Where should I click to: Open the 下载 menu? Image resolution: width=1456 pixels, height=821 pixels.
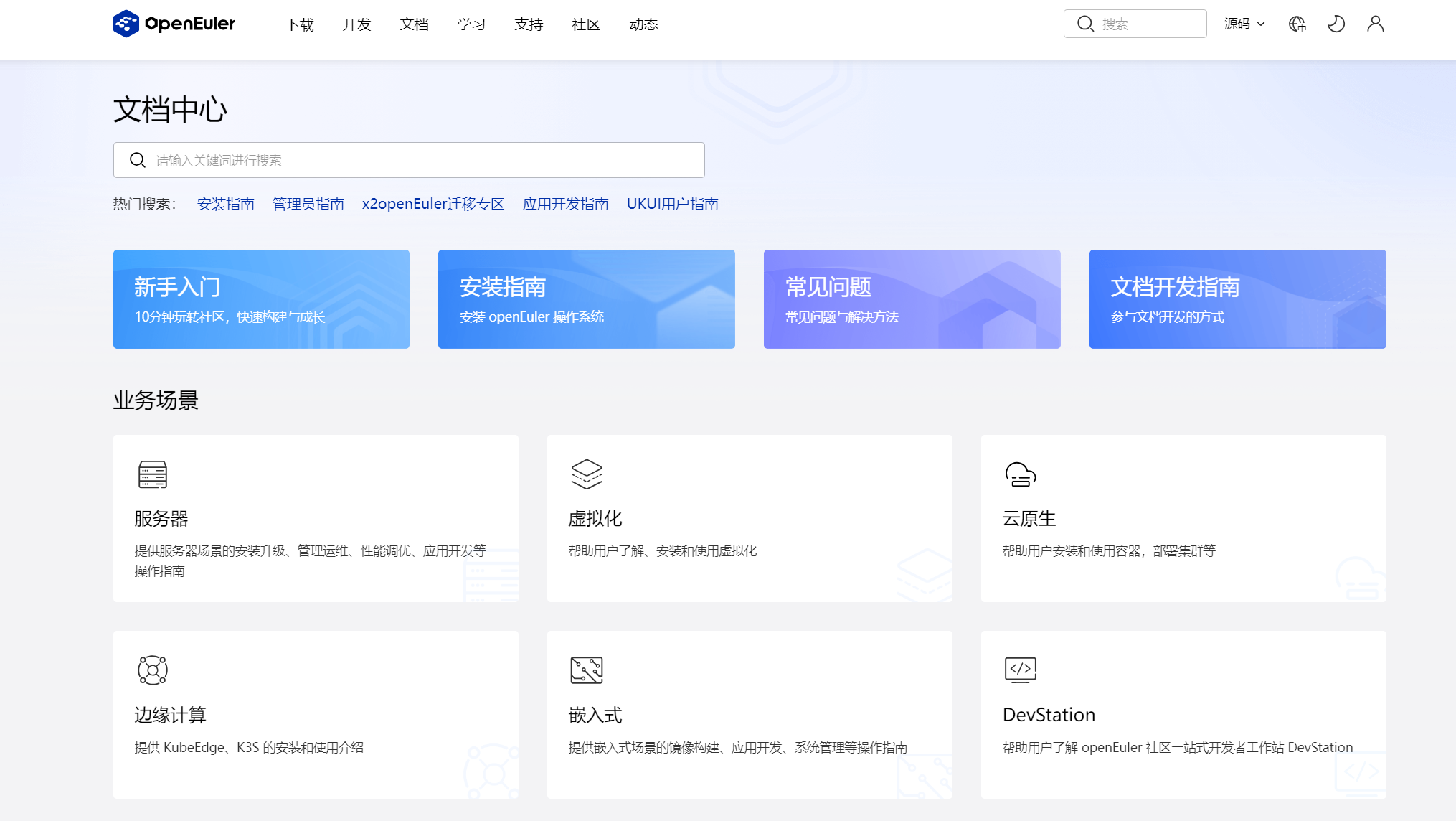(x=300, y=24)
